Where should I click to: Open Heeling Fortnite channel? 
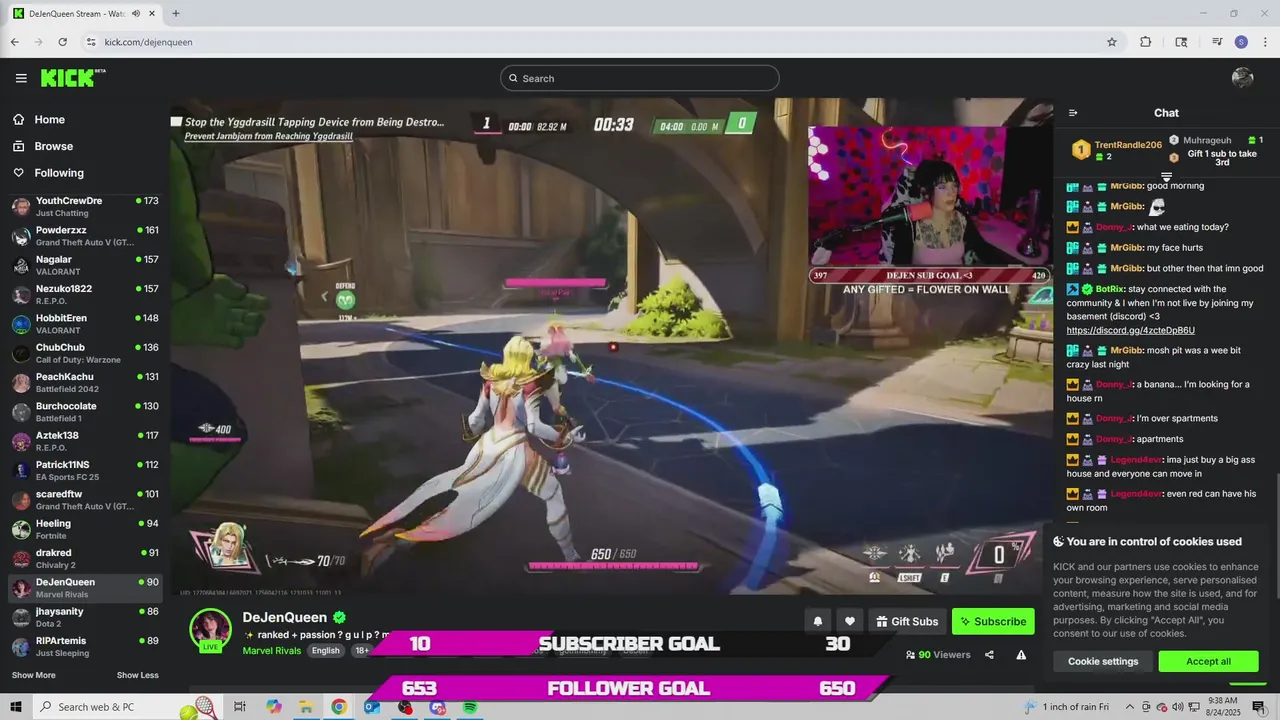coord(85,529)
